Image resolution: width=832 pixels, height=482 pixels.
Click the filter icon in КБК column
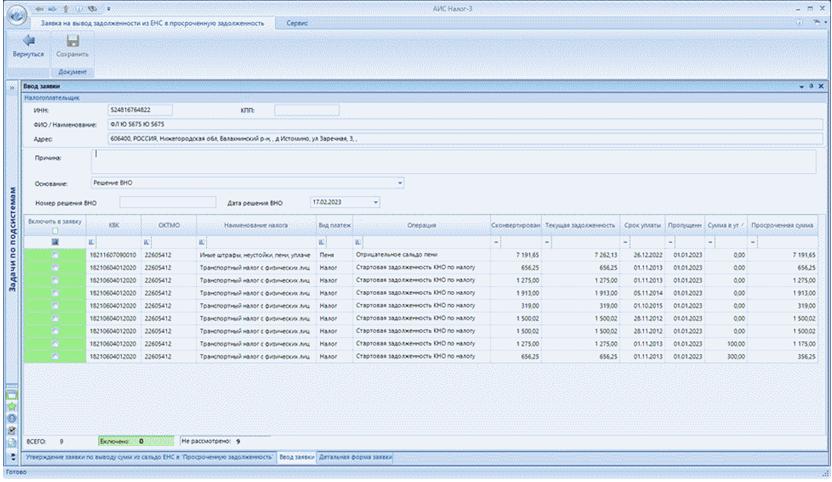[92, 242]
